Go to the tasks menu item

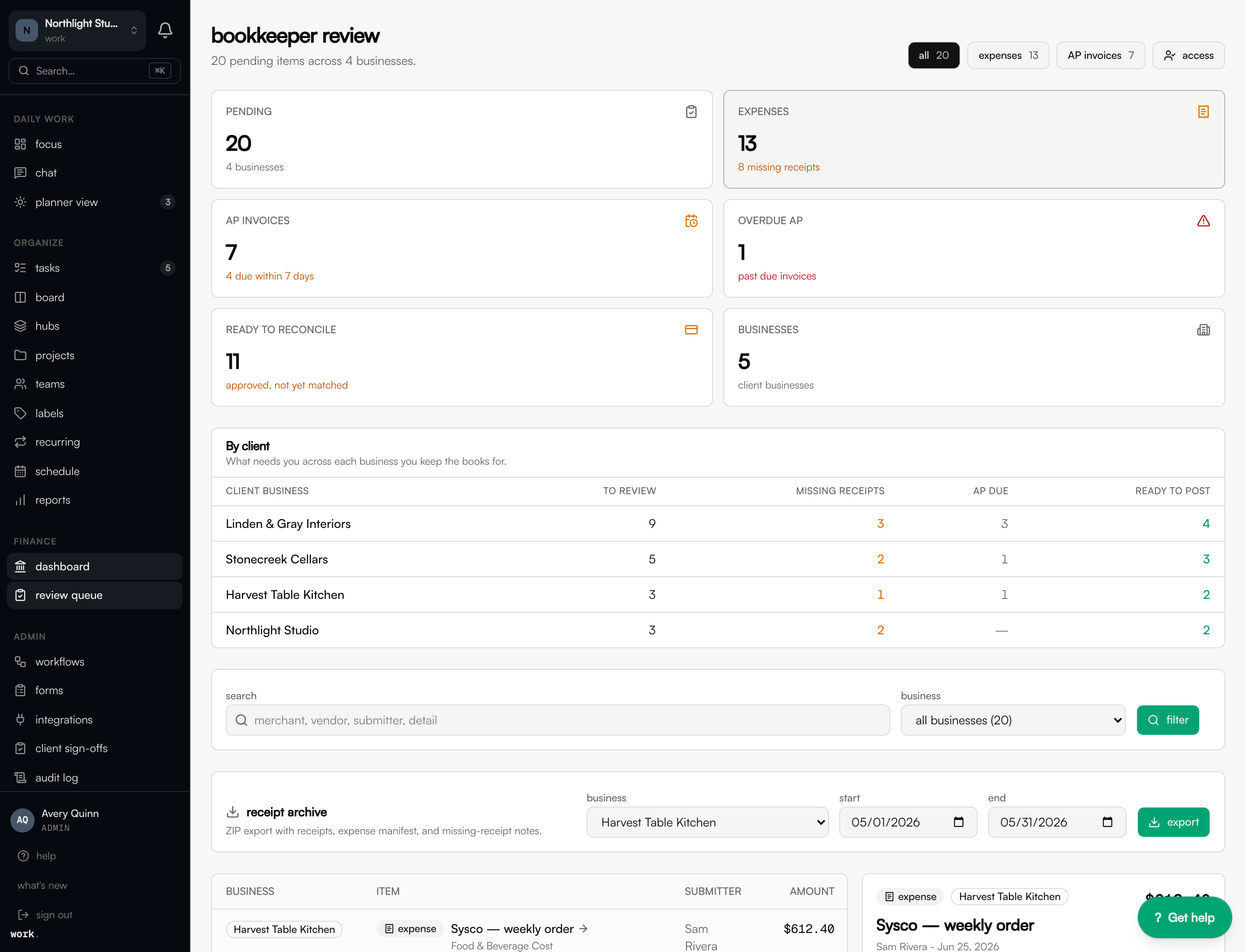click(x=95, y=268)
